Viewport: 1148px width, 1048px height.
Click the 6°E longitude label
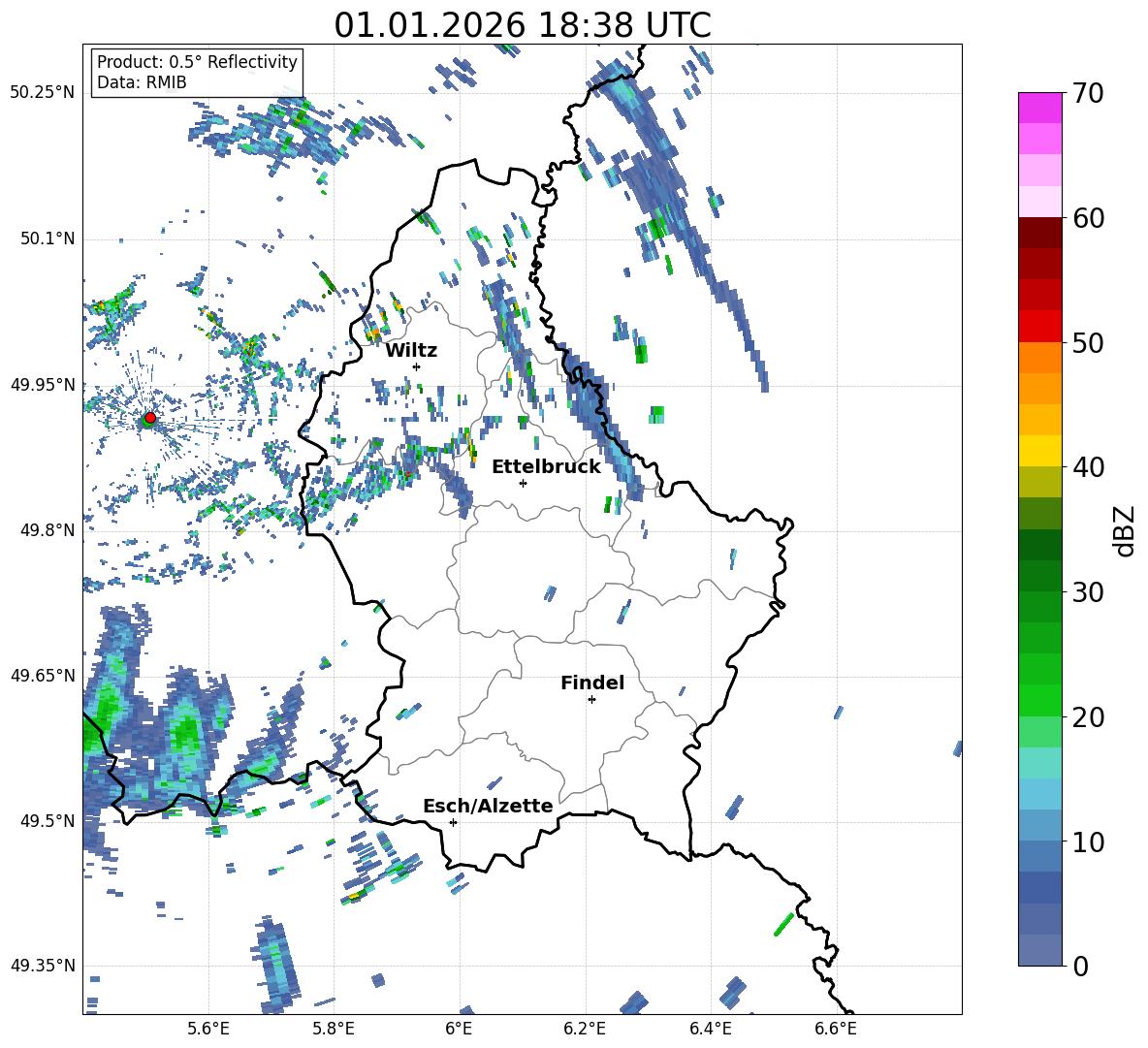click(459, 1029)
